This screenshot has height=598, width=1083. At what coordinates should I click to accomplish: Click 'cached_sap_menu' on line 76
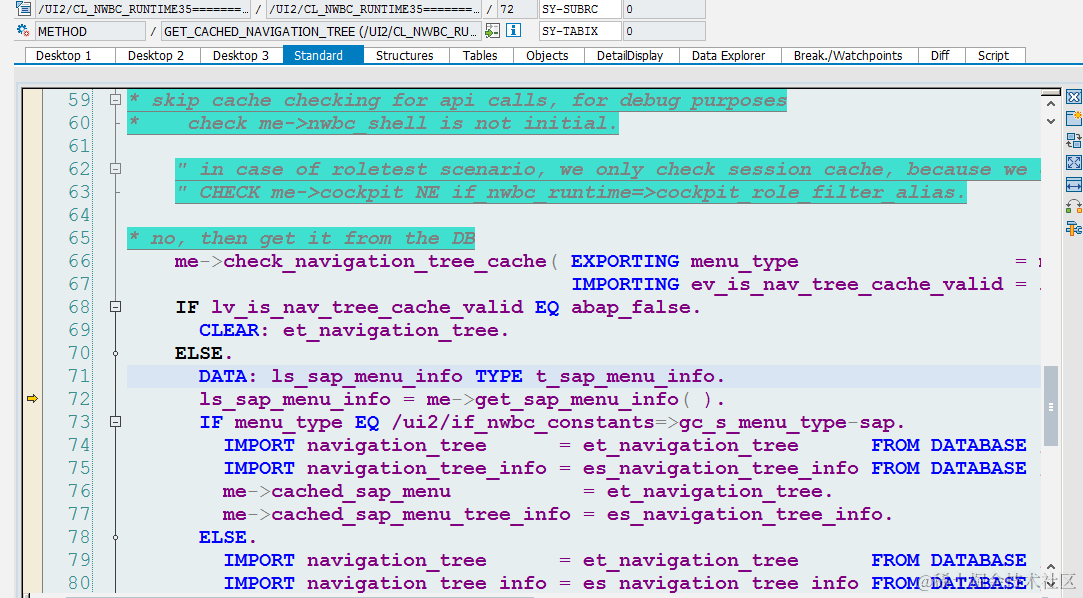(x=361, y=491)
